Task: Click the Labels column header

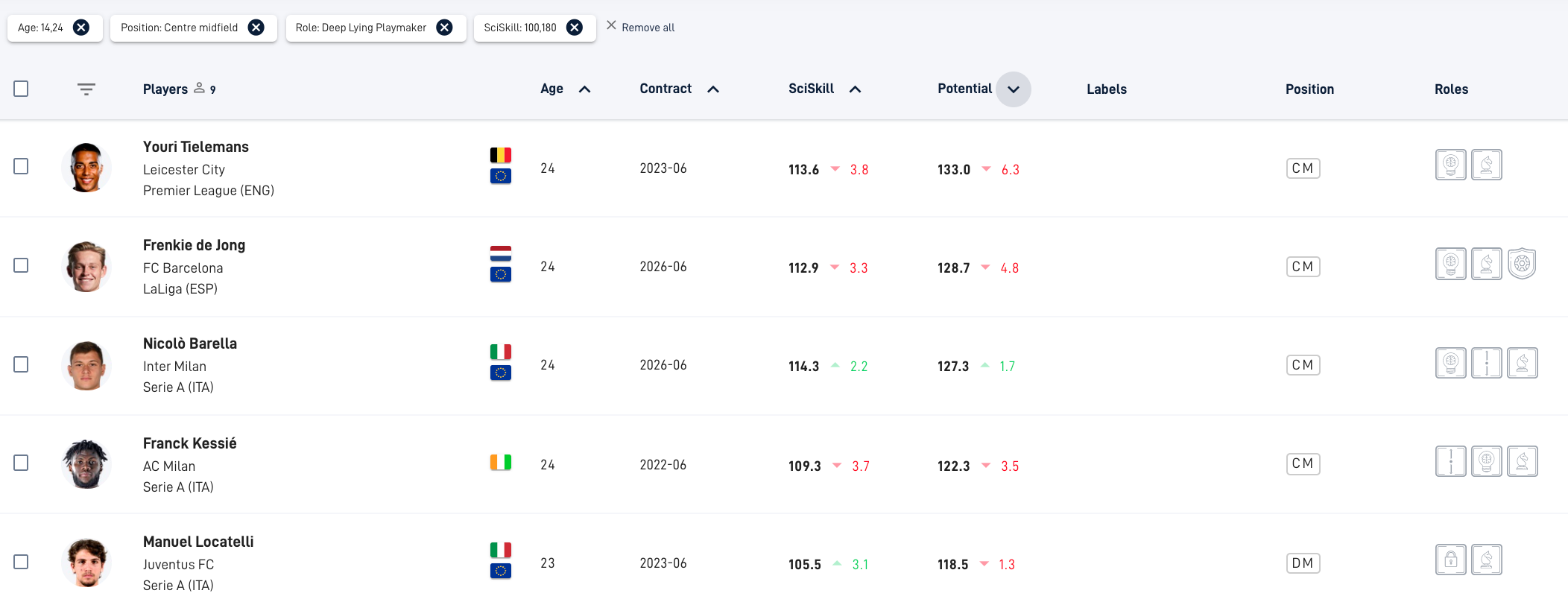Action: [1107, 89]
